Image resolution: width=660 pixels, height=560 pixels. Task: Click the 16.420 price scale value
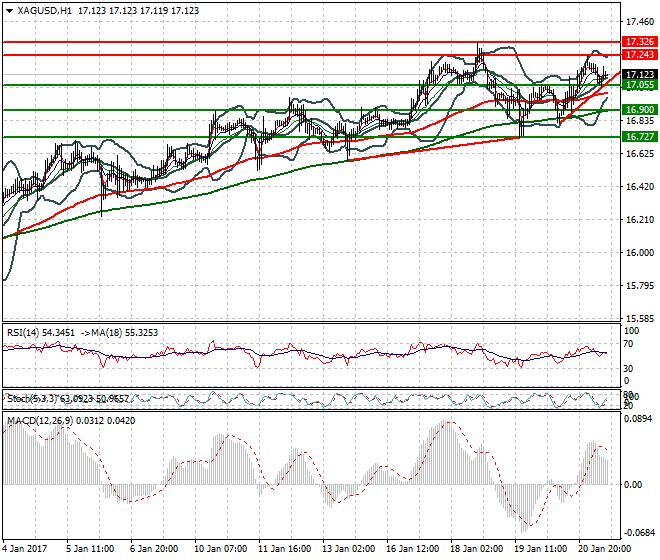pyautogui.click(x=640, y=187)
